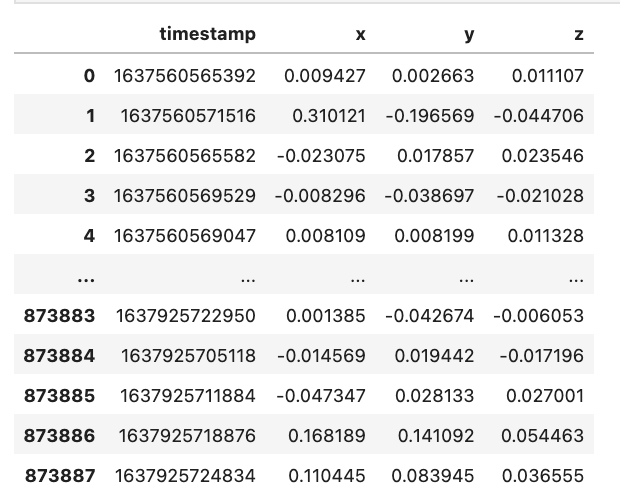
Task: Select timestamp 1637560569047
Action: pos(185,236)
